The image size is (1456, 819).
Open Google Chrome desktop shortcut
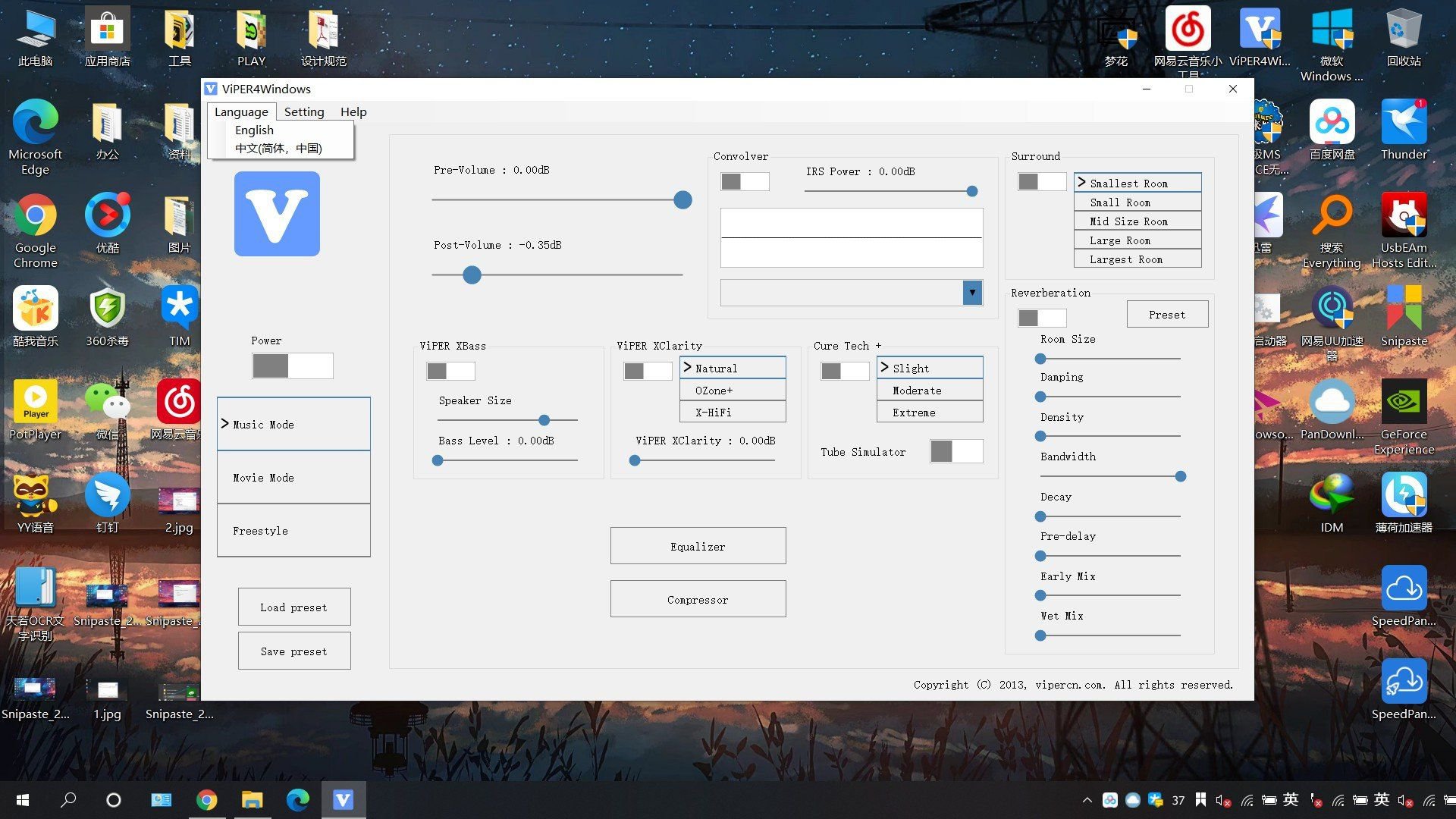(35, 231)
